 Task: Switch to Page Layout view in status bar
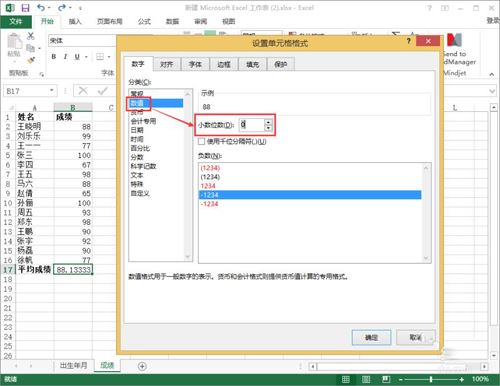[x=366, y=379]
